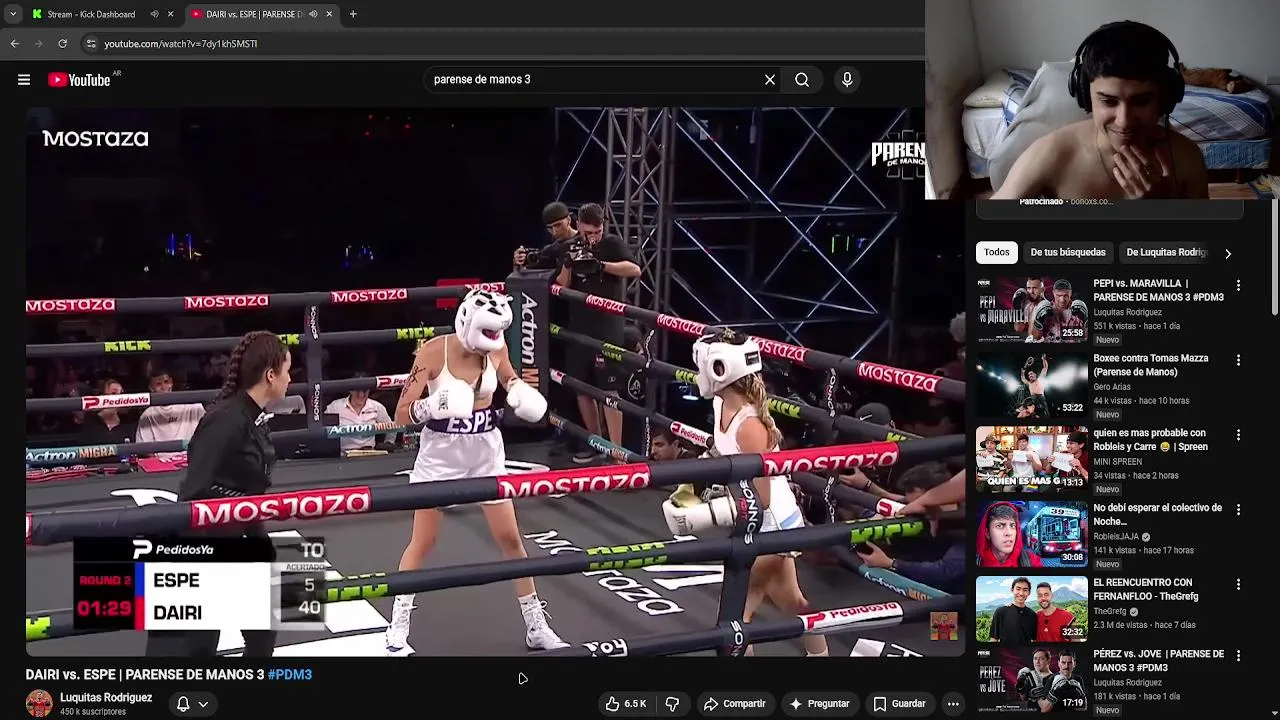The width and height of the screenshot is (1280, 720).
Task: Click the 'RobleisJAJA' channel name
Action: [1116, 537]
